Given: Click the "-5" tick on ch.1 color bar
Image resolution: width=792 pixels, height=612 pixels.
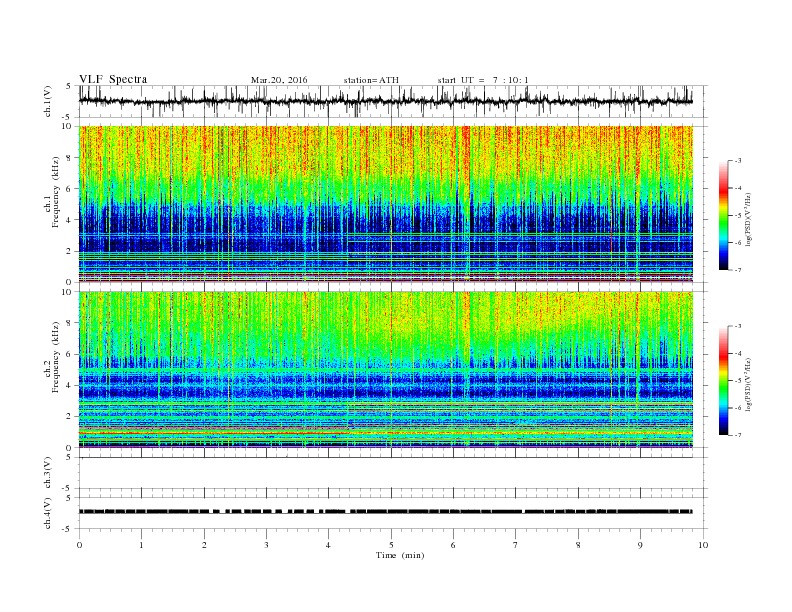Looking at the screenshot, I should tap(738, 216).
